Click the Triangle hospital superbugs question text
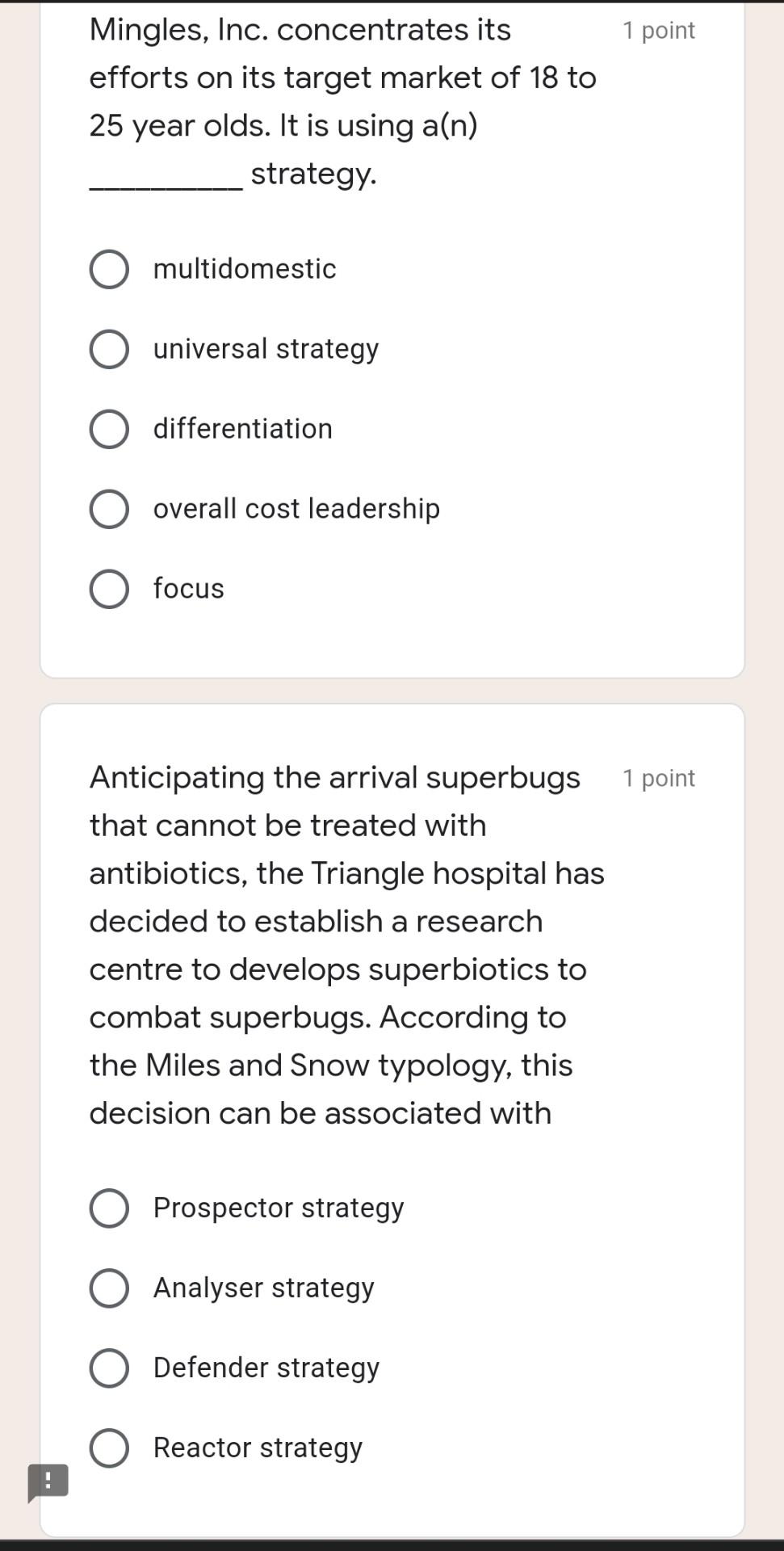The image size is (784, 1551). coord(346,944)
